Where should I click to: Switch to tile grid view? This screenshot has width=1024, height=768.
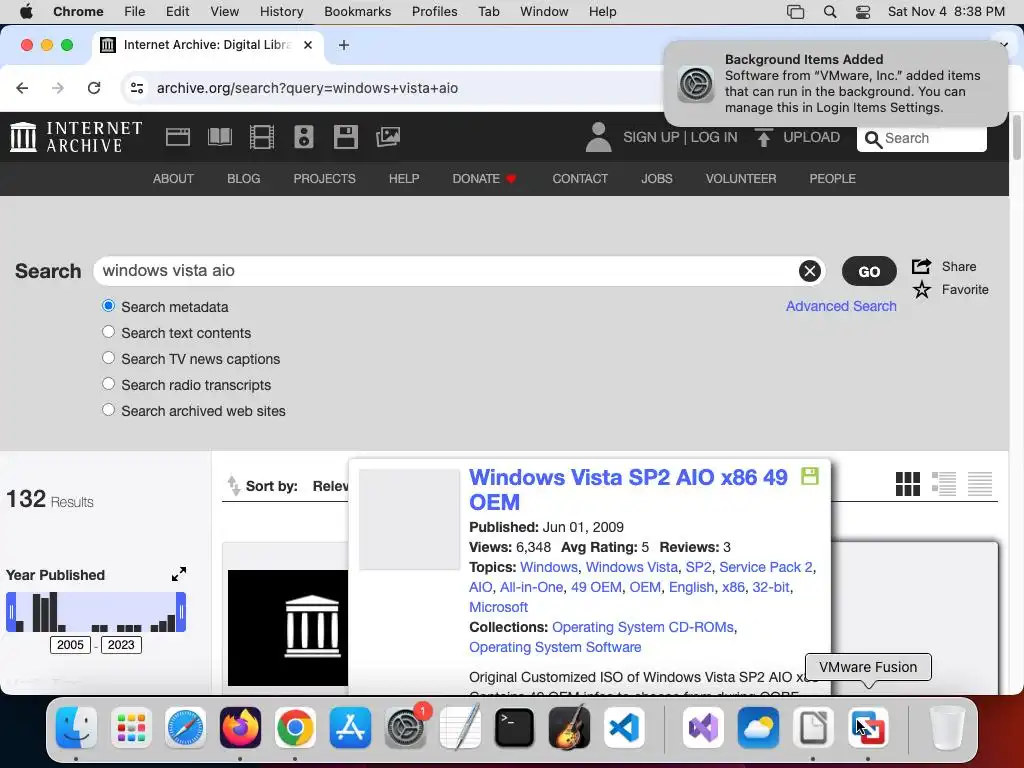908,484
